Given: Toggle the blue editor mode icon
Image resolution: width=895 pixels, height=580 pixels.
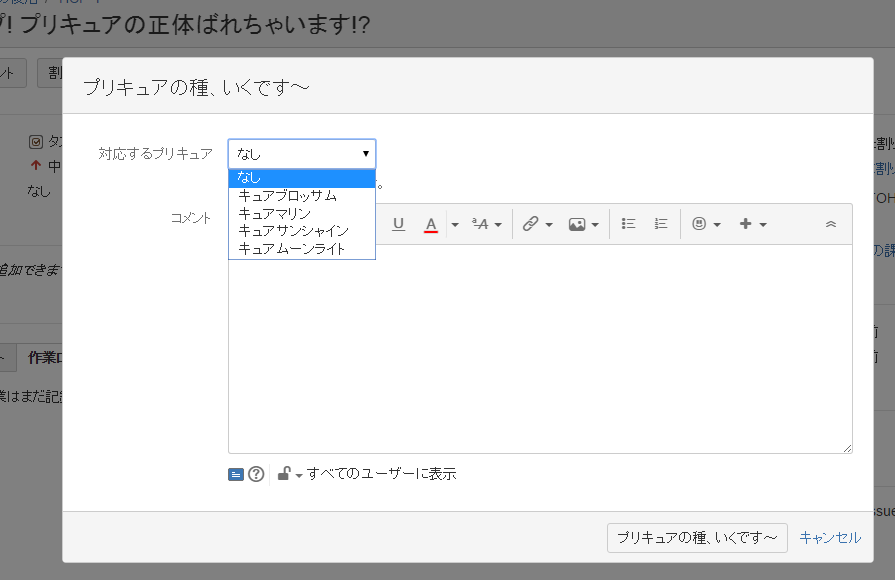Looking at the screenshot, I should click(x=237, y=473).
